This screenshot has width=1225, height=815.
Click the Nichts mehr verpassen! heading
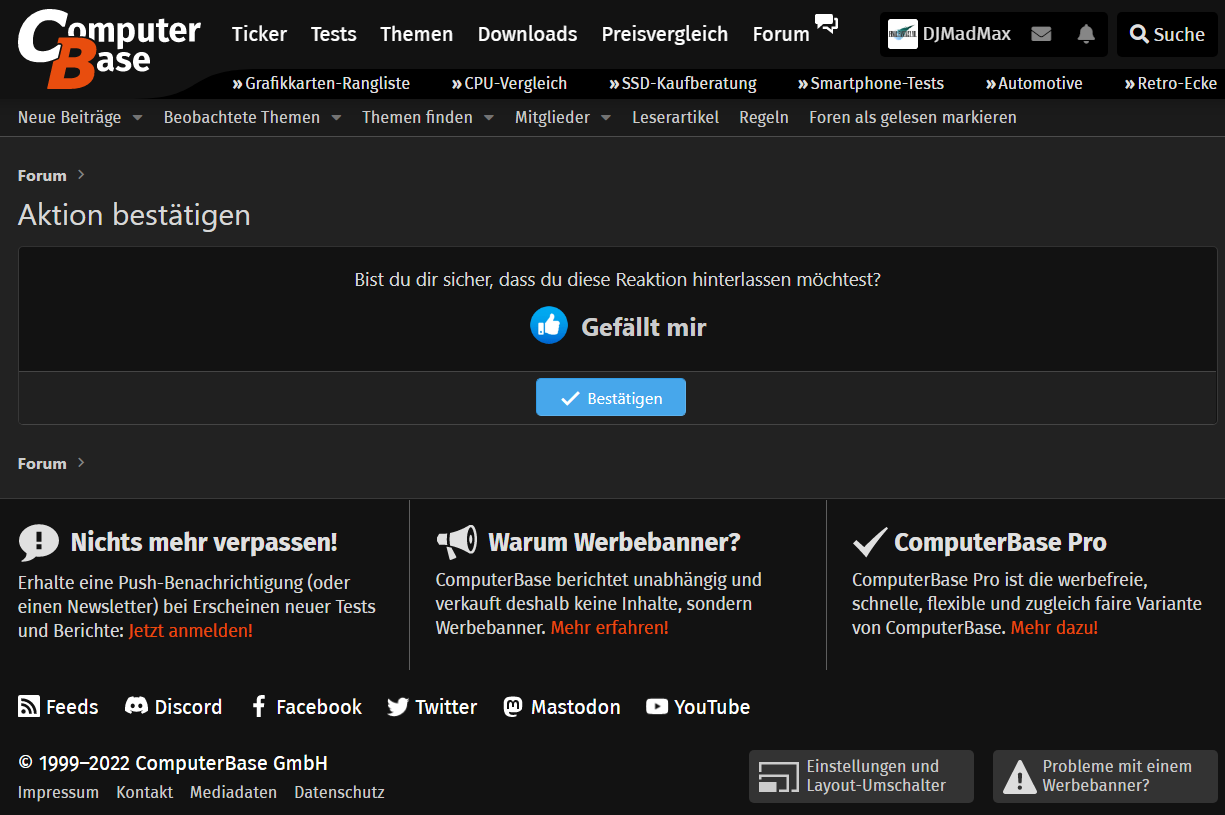pyautogui.click(x=204, y=543)
